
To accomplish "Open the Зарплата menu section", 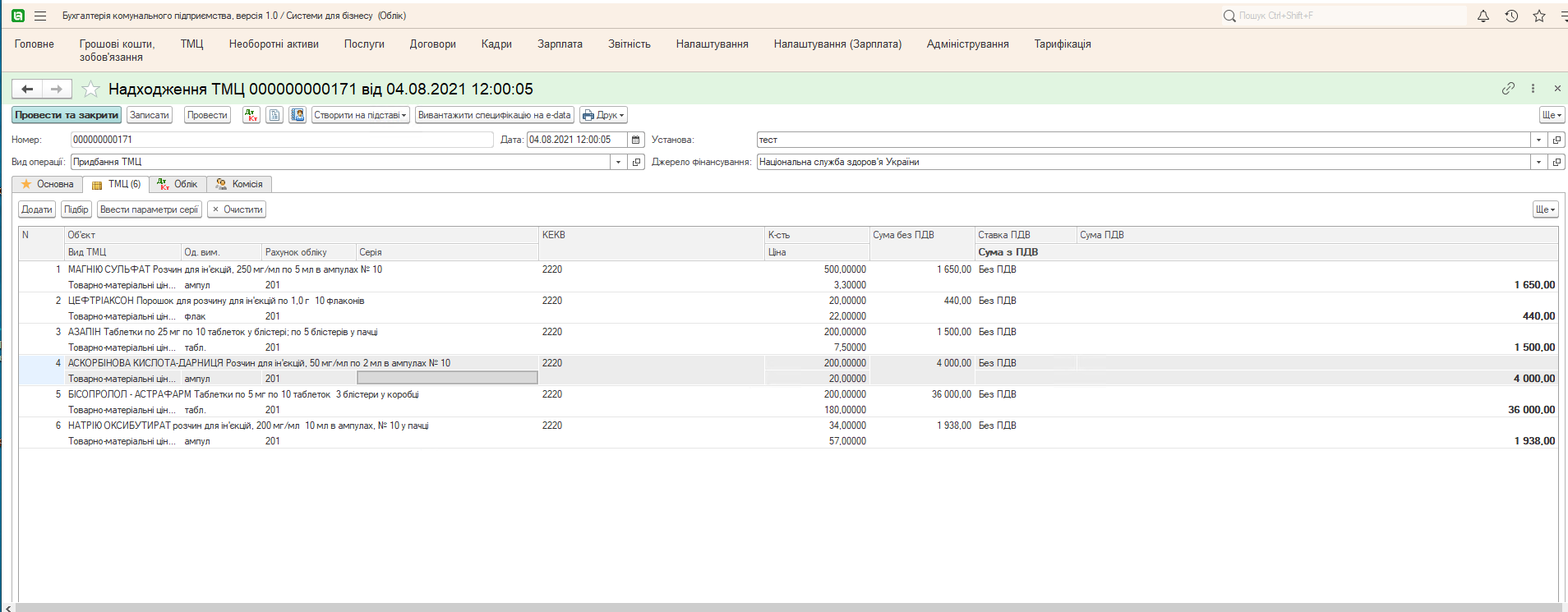I will tap(560, 44).
